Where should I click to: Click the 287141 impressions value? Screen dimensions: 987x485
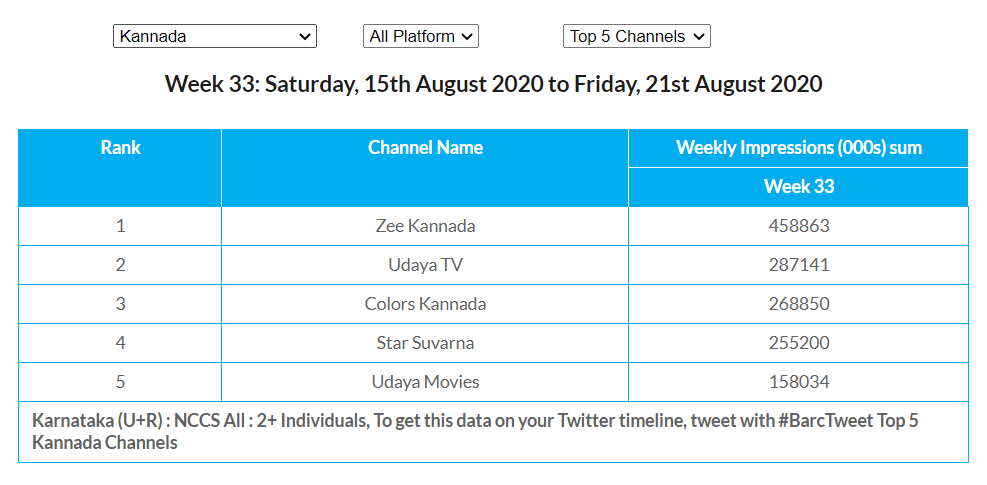point(798,265)
